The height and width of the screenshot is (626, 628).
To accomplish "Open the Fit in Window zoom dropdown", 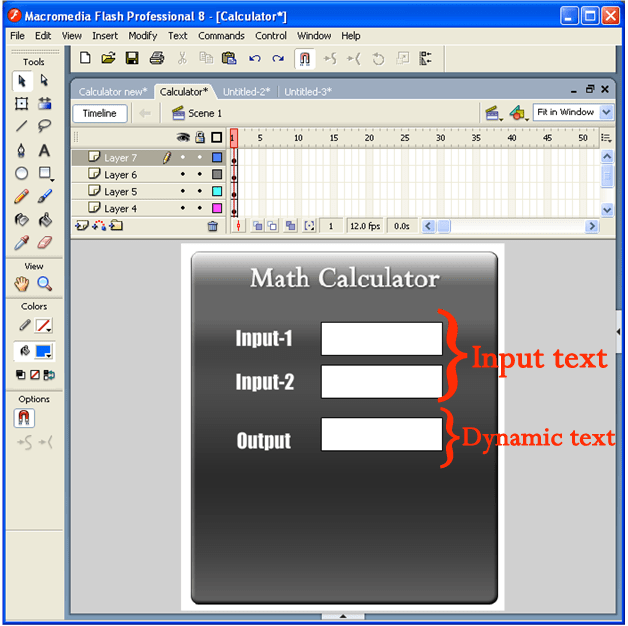I will 573,113.
